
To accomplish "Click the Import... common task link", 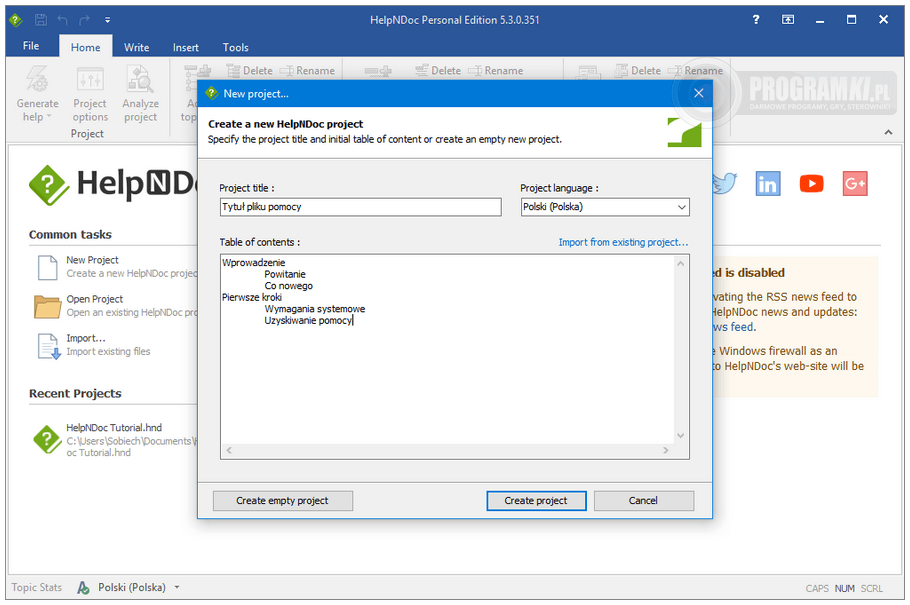I will (x=86, y=338).
